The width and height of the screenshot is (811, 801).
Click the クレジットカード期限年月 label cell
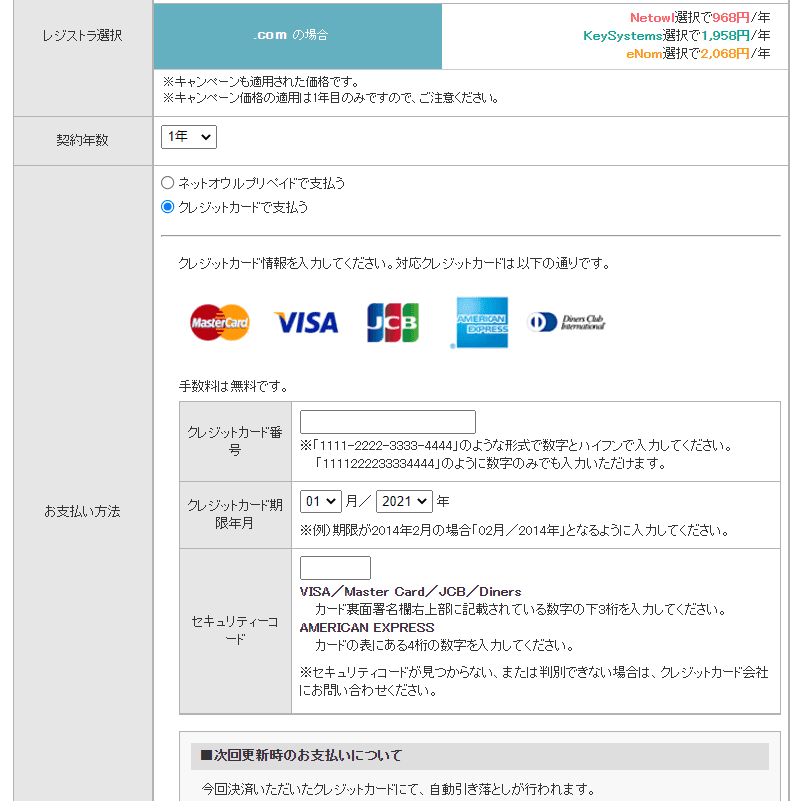point(235,515)
